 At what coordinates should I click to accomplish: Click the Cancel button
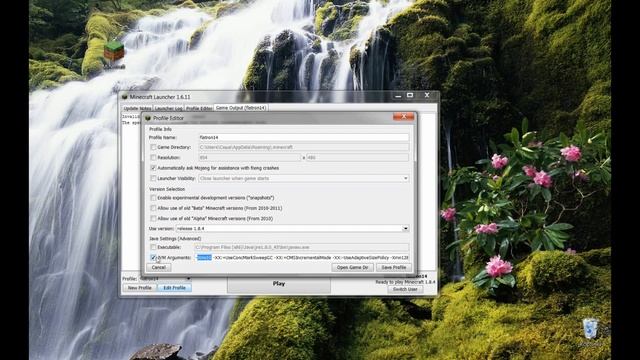(x=159, y=268)
